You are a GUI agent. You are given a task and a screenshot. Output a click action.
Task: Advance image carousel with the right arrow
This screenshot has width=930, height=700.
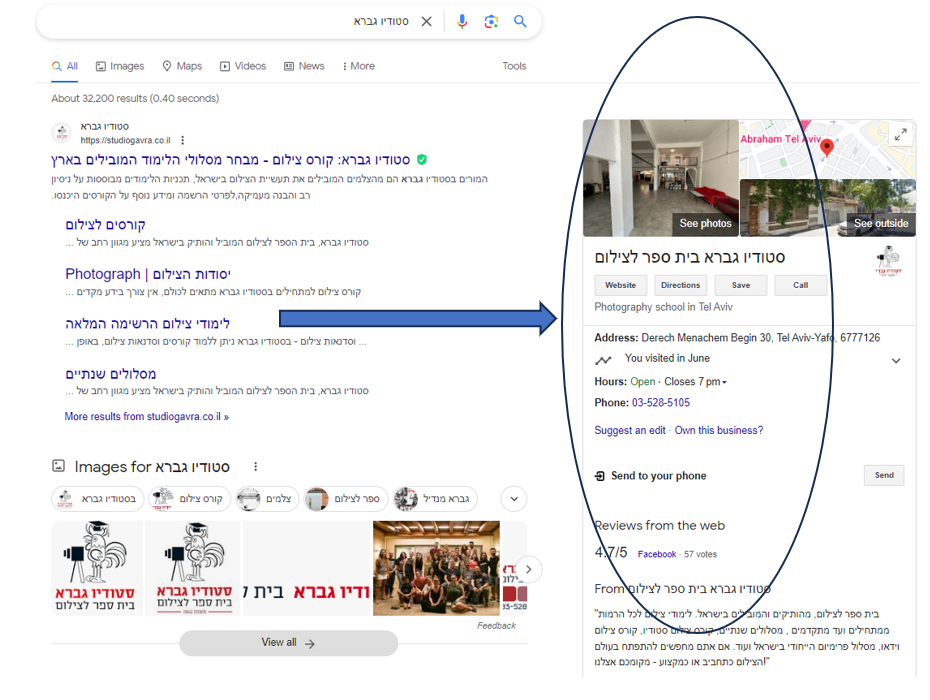pyautogui.click(x=528, y=569)
